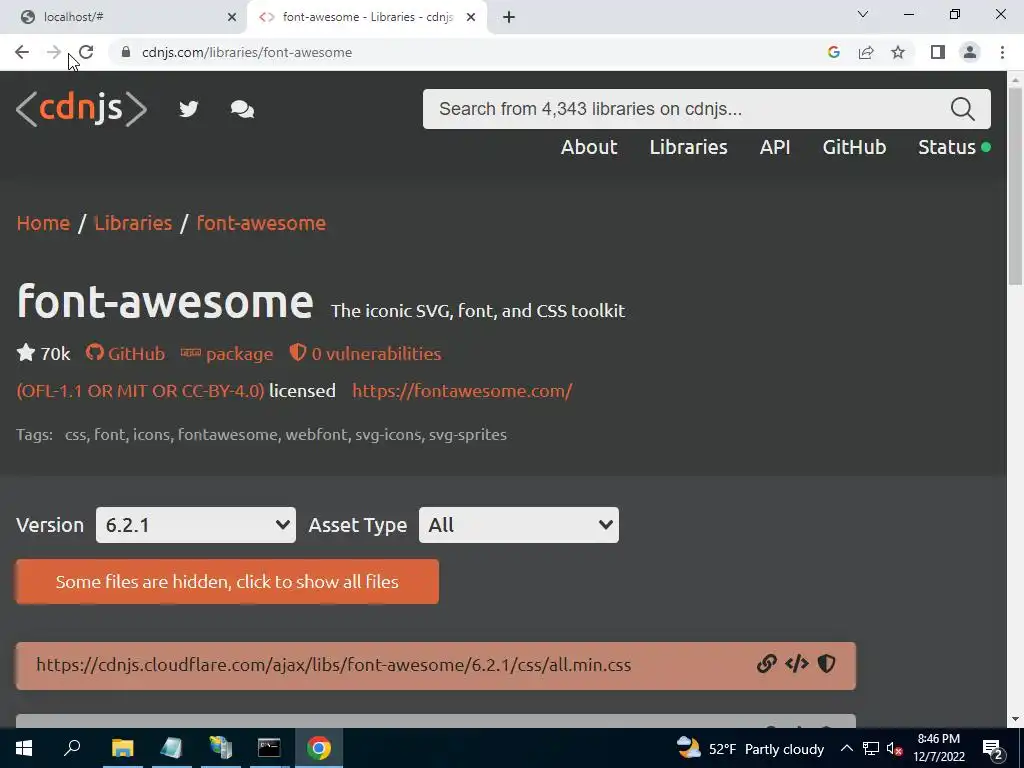Copy SRI hash shield icon
Screen dimensions: 1024x768
point(826,664)
